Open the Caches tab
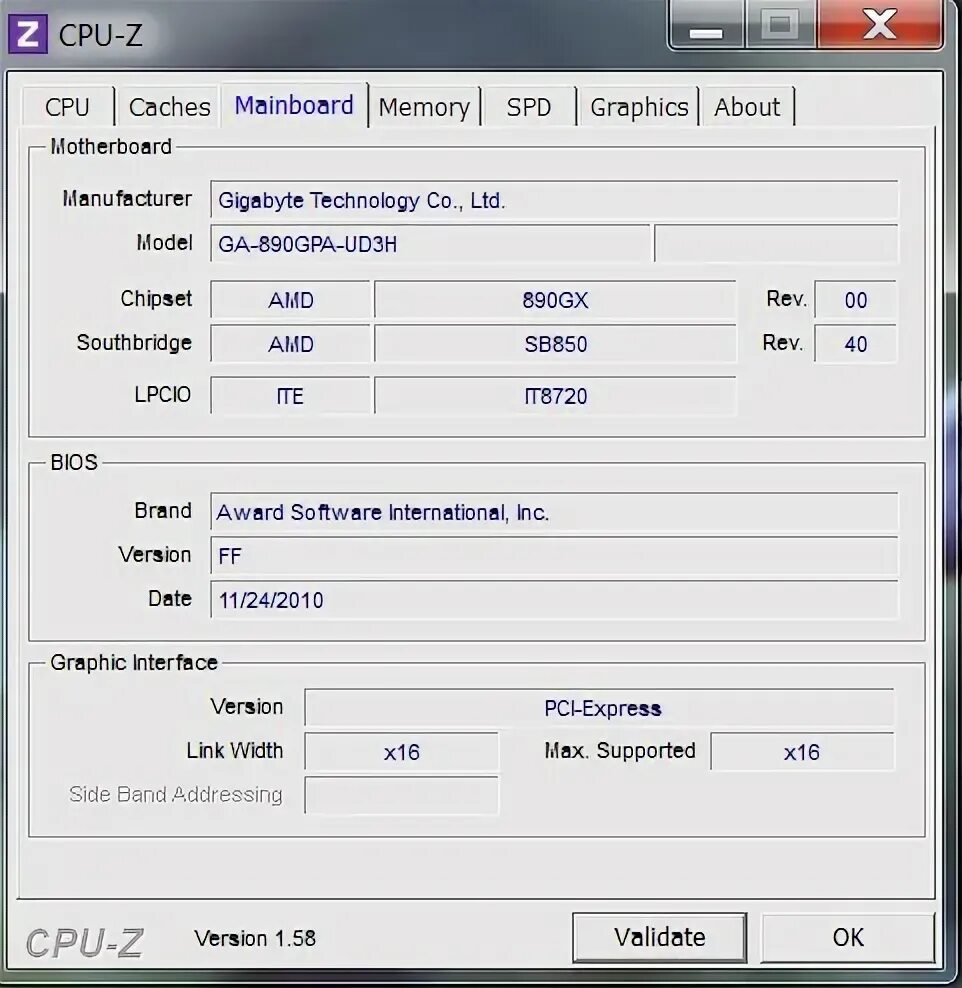962x988 pixels. point(169,106)
